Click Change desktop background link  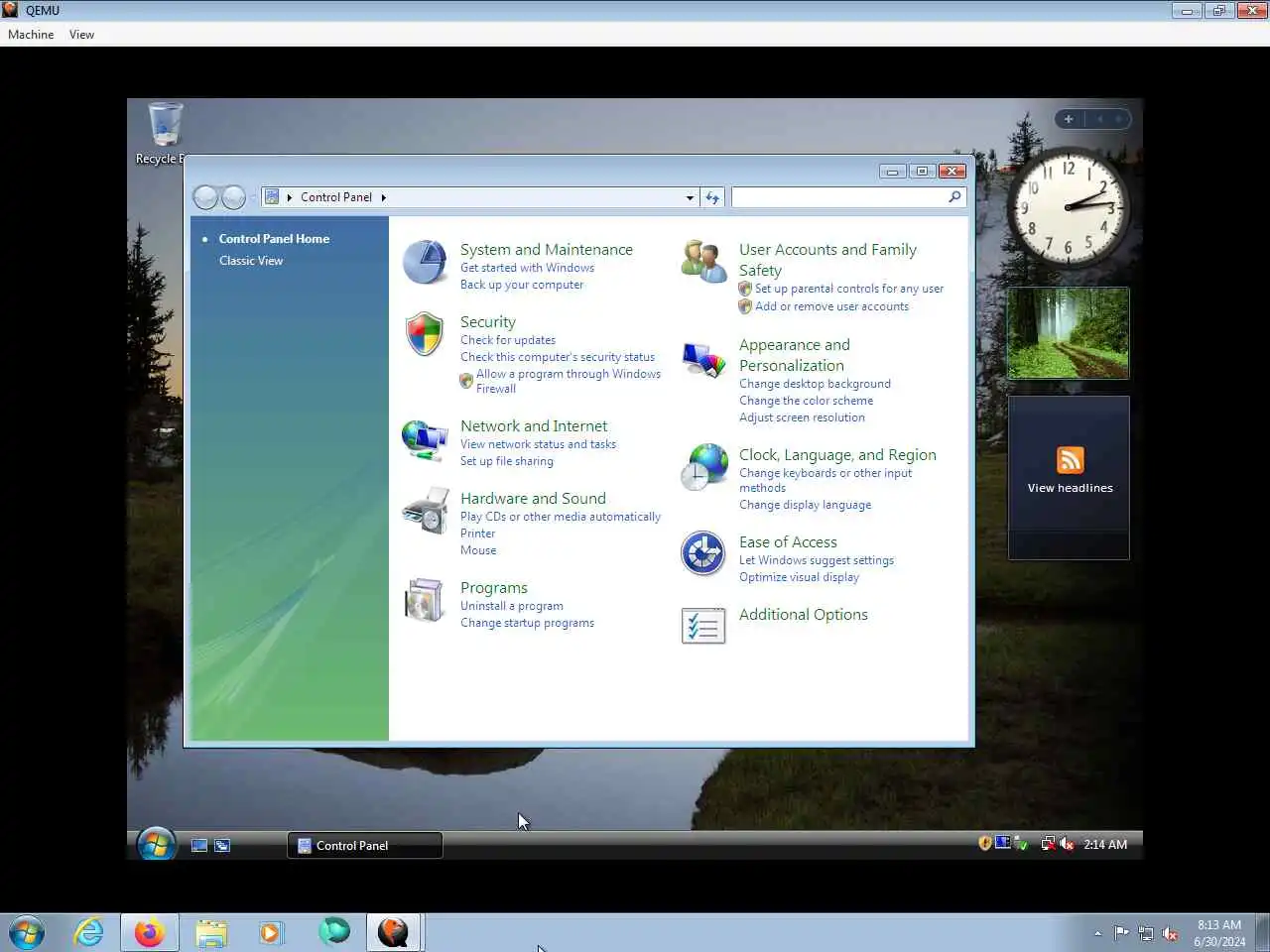(x=815, y=384)
